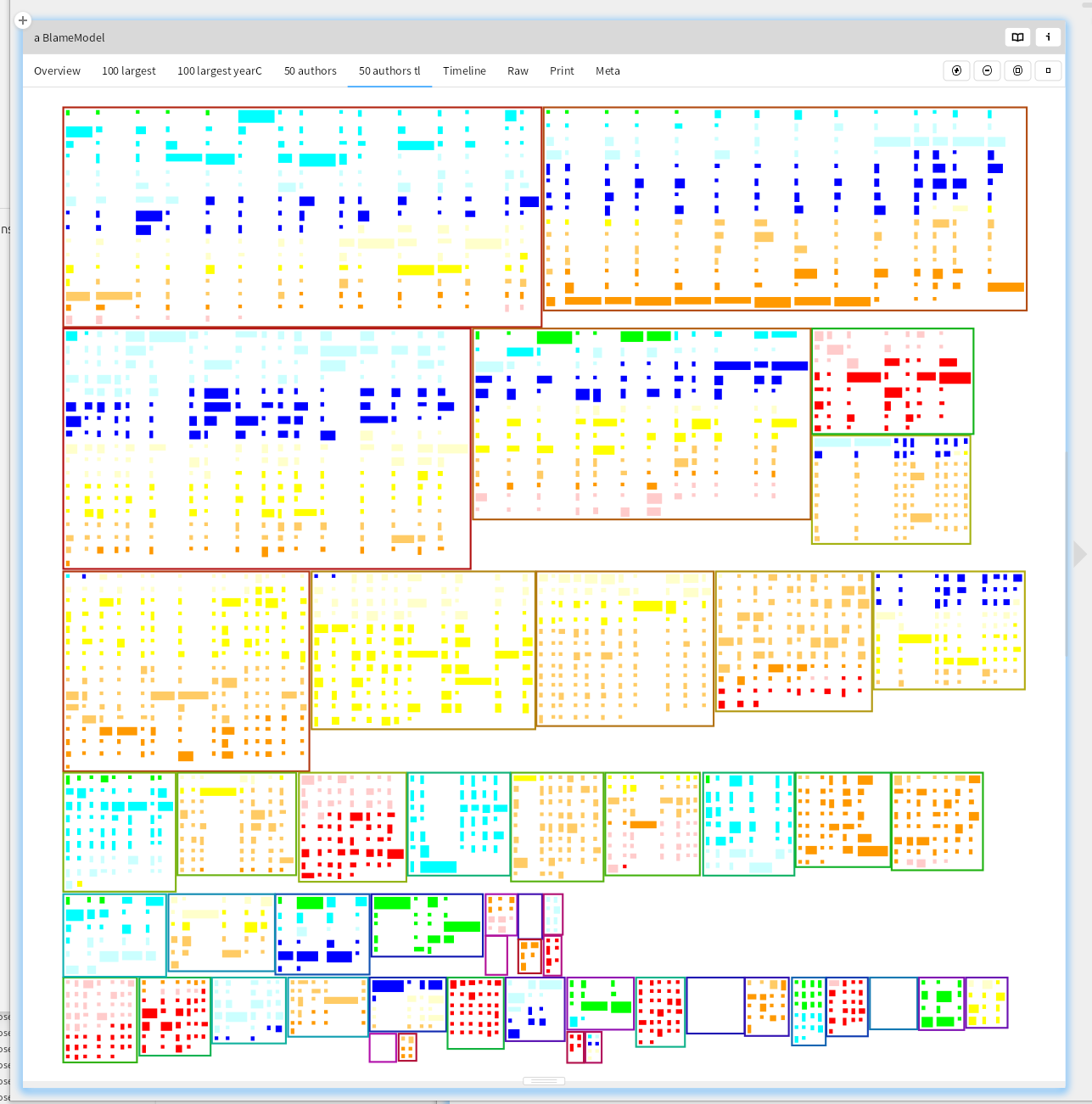Viewport: 1092px width, 1104px height.
Task: Open the book icon in header
Action: (1017, 37)
